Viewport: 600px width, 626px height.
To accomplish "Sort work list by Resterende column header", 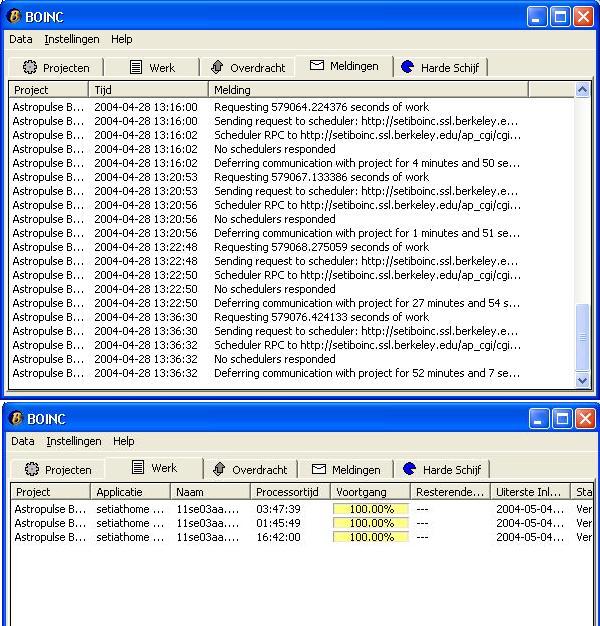I will point(450,492).
